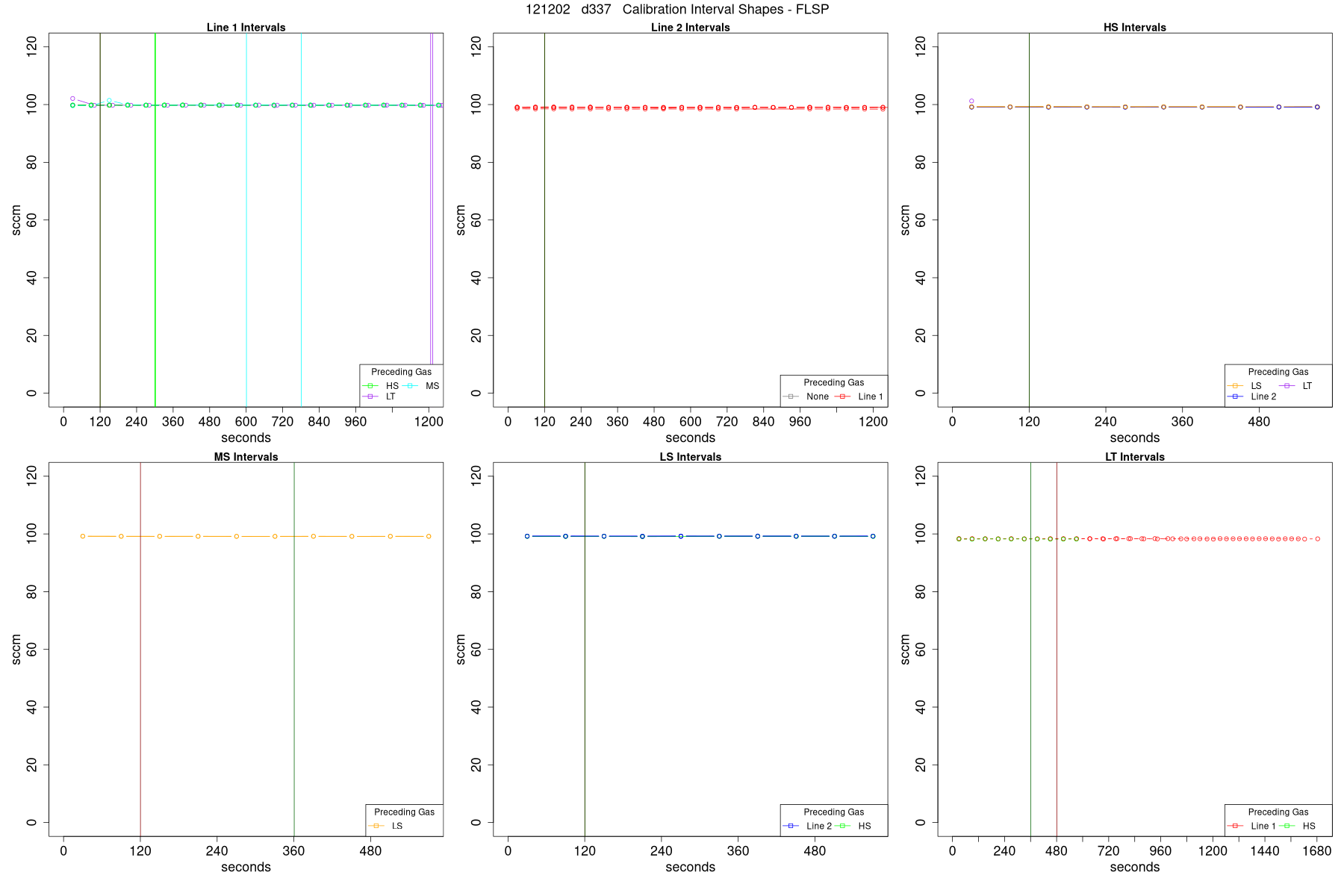This screenshot has width=1344, height=896.
Task: Click the None legend marker in Line 2 plot
Action: coord(791,396)
